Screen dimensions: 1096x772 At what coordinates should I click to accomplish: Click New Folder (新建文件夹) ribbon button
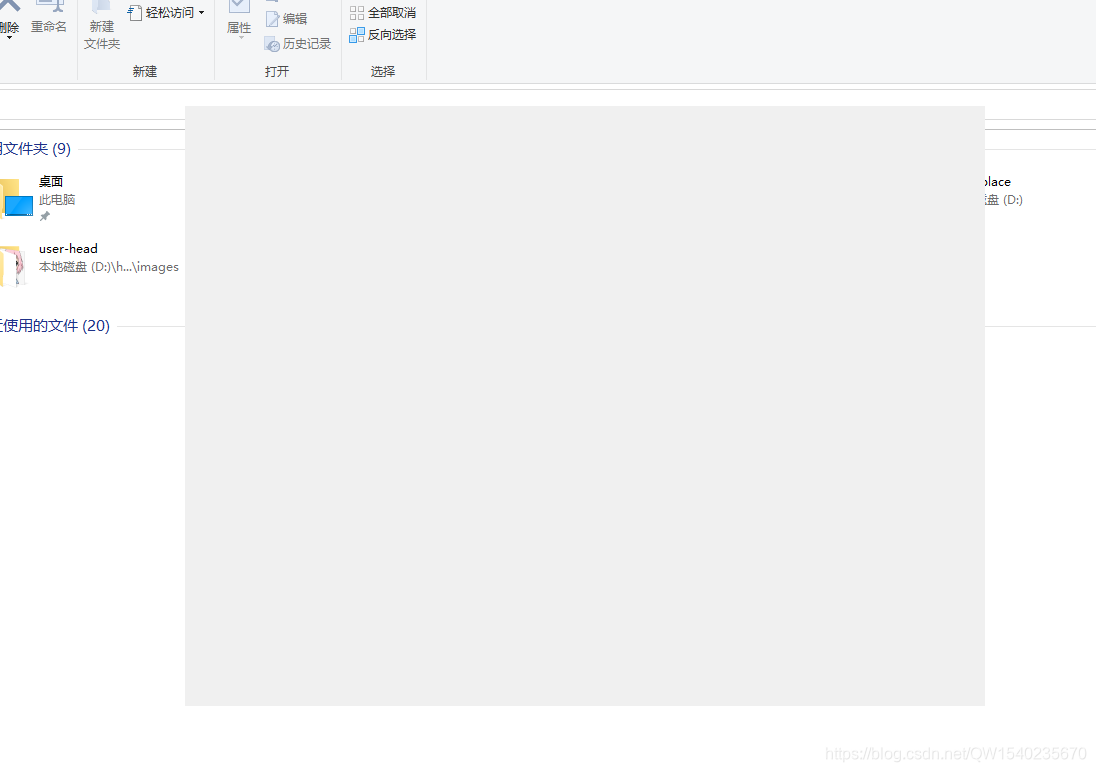click(101, 26)
